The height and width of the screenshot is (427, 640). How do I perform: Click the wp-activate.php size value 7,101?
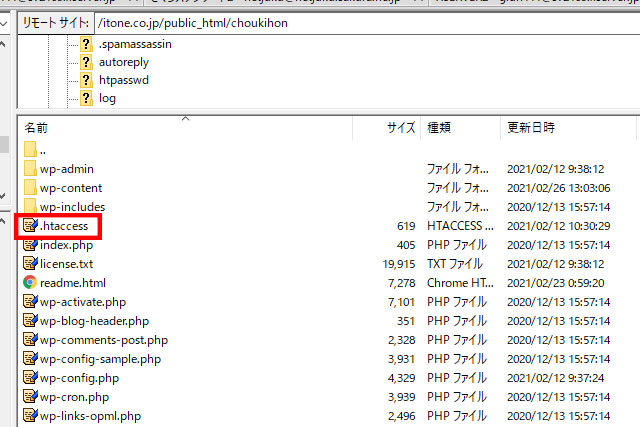[x=402, y=302]
